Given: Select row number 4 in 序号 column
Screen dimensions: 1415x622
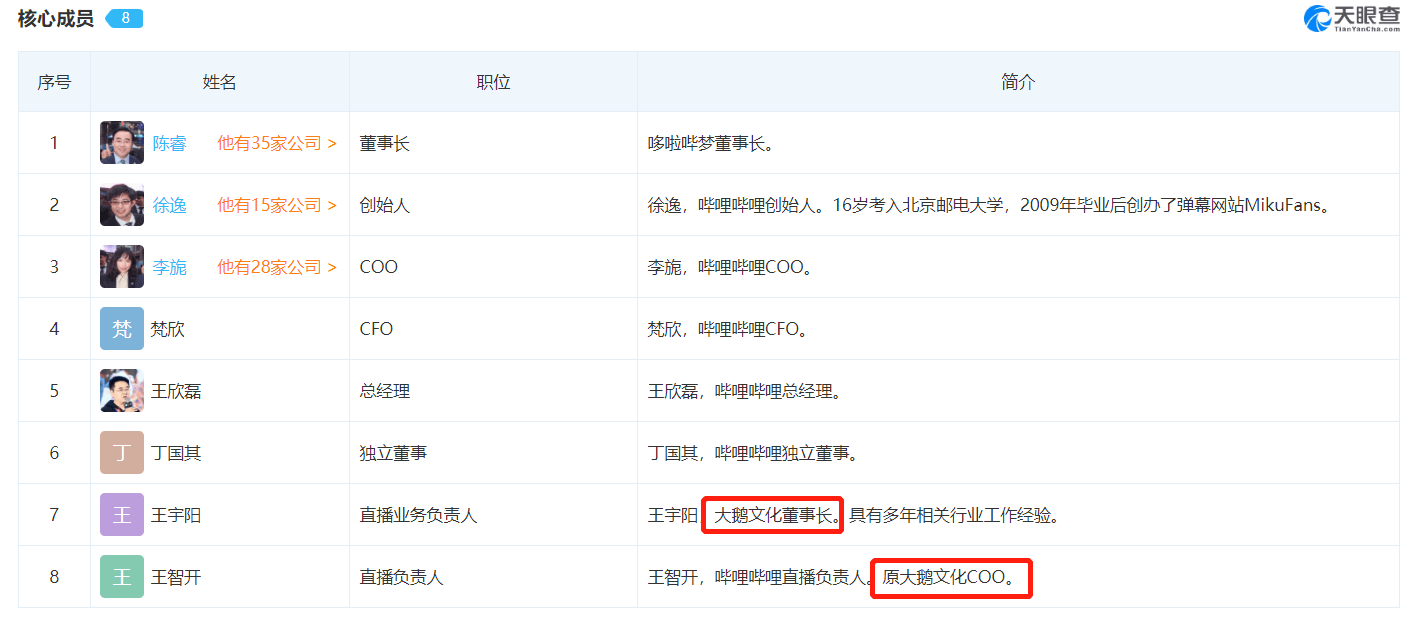Looking at the screenshot, I should [x=54, y=329].
